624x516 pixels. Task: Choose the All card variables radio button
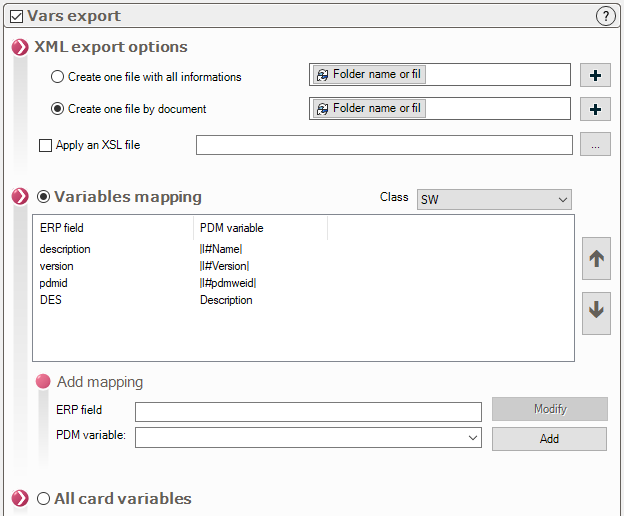click(43, 499)
